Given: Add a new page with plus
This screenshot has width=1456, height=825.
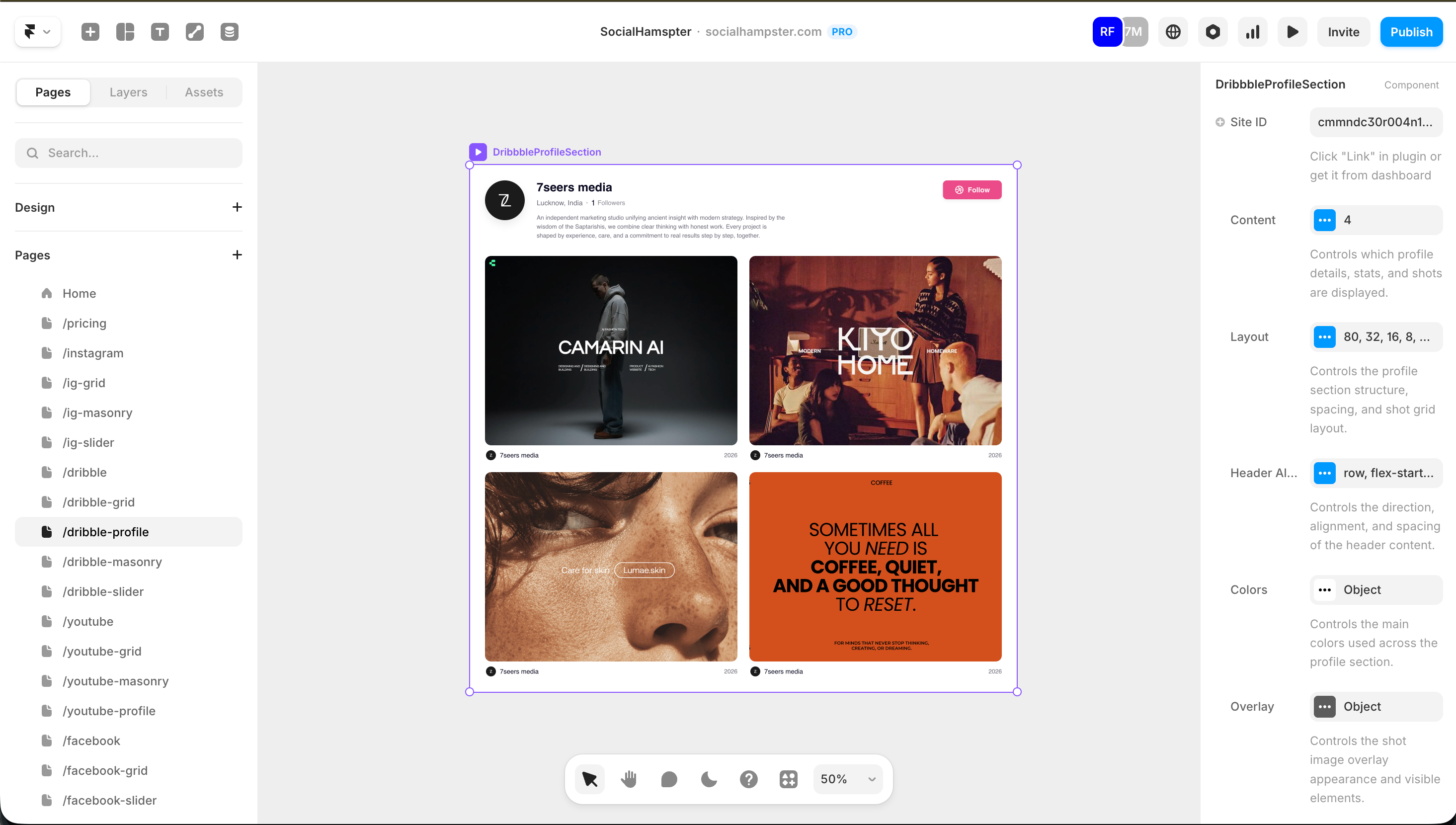Looking at the screenshot, I should (x=237, y=255).
